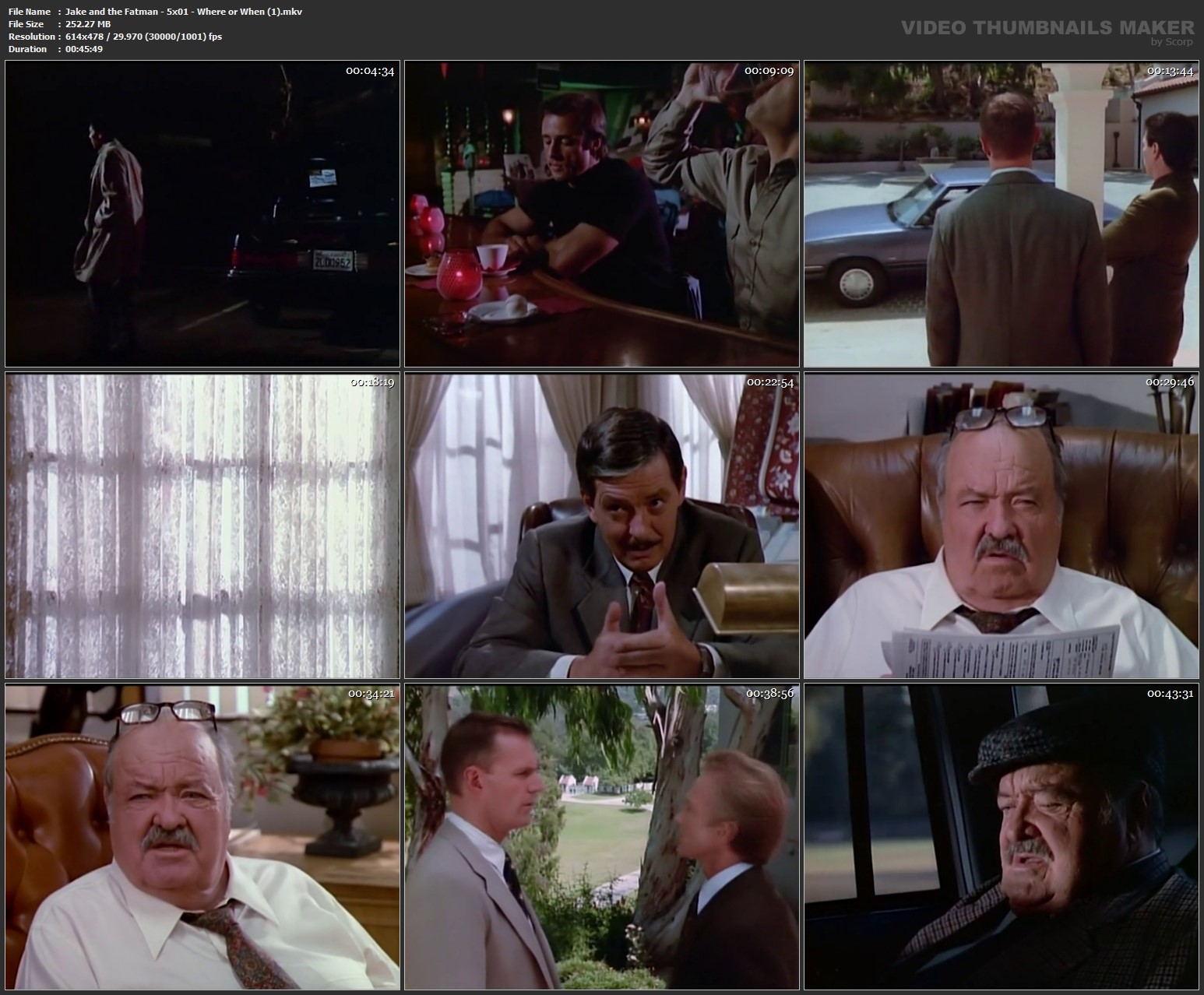Open the thumbnail stamped 00:22:54
This screenshot has width=1204, height=995.
pos(602,526)
